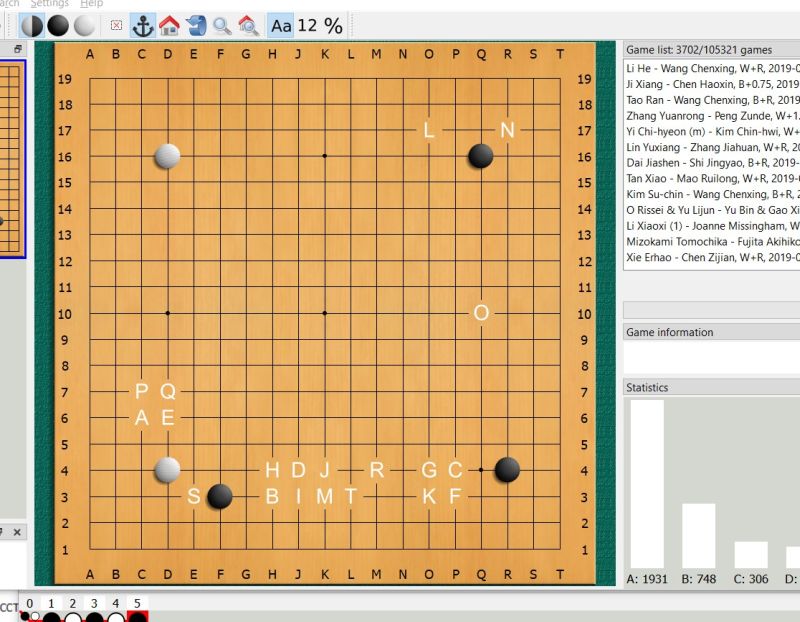800x622 pixels.
Task: Click the red house home icon
Action: click(x=169, y=26)
